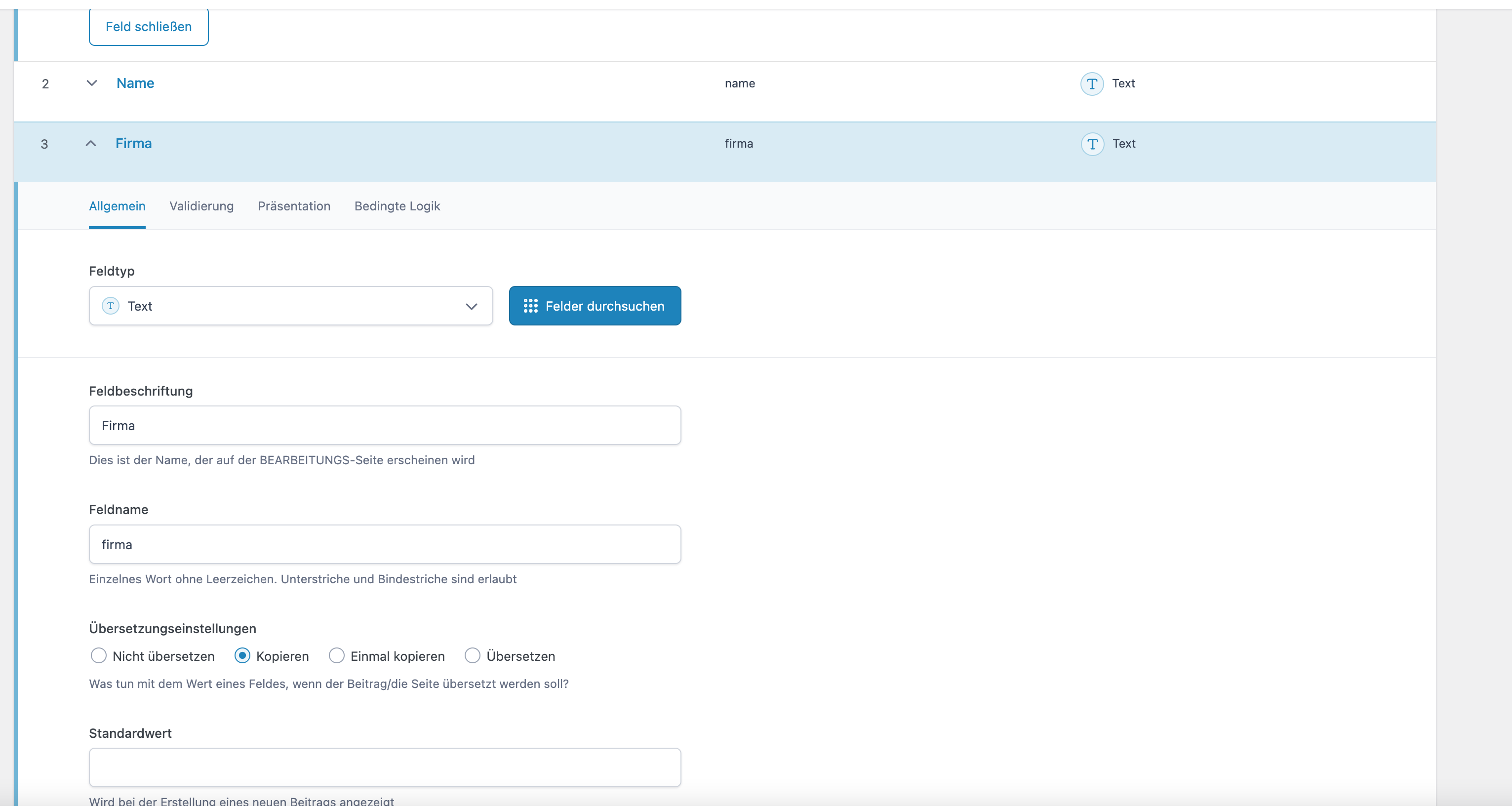
Task: Click the 'firma' field name cell
Action: [739, 144]
